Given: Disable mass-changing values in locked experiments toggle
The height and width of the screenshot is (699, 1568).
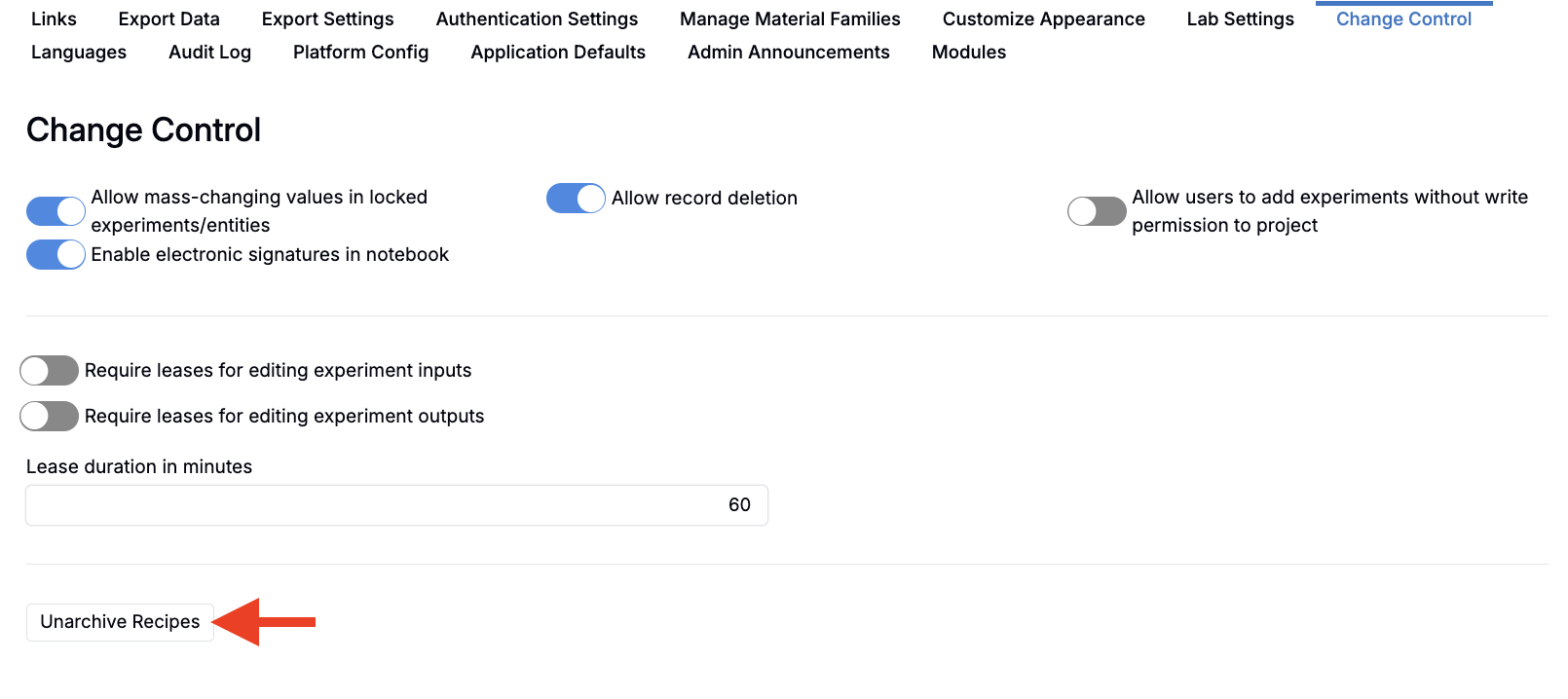Looking at the screenshot, I should point(56,211).
